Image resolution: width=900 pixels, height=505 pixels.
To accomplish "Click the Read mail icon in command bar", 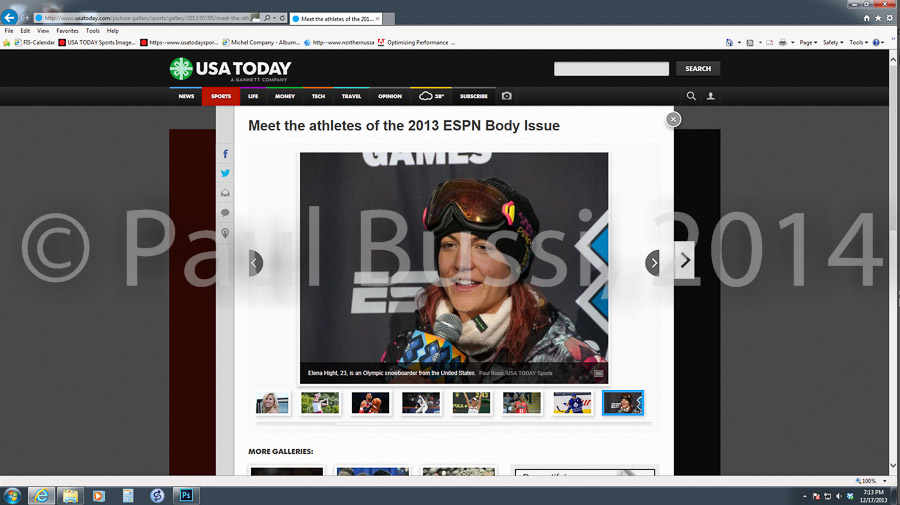I will tap(769, 42).
